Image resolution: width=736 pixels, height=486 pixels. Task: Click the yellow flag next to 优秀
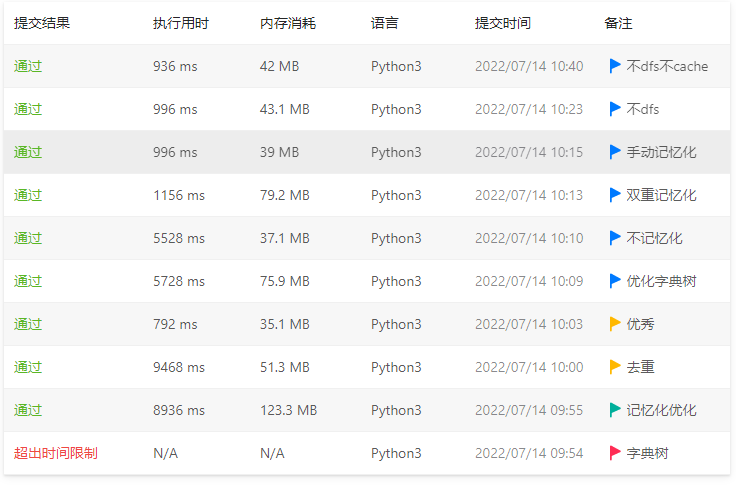(x=615, y=324)
